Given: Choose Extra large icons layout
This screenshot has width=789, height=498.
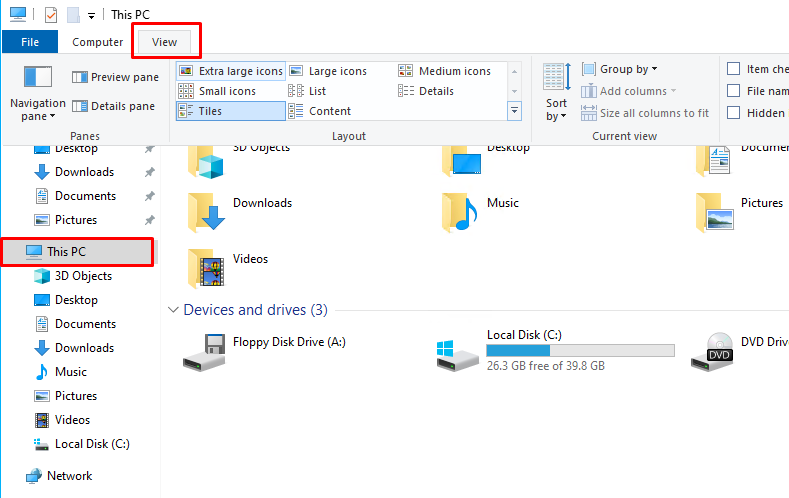Looking at the screenshot, I should [x=231, y=71].
